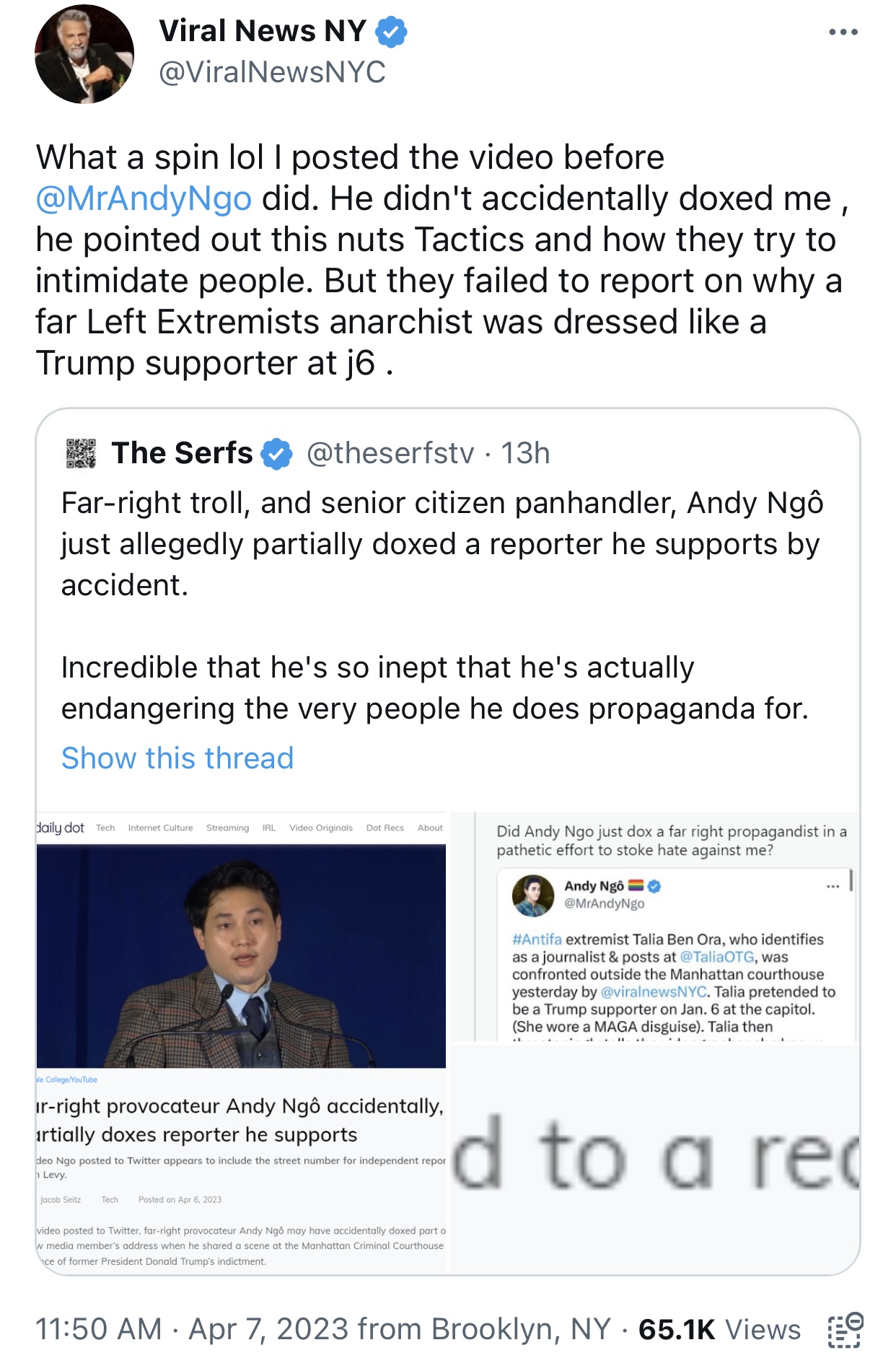Open the Daily Dot article screenshot

coord(241,1043)
